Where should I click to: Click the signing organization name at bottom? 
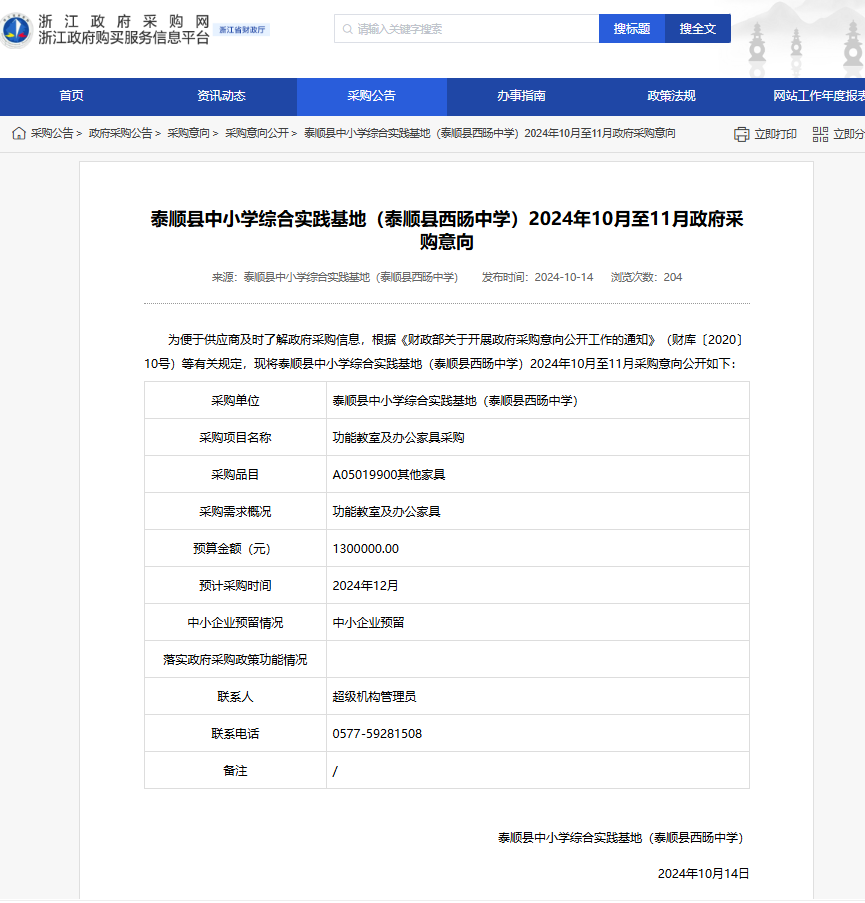pos(621,838)
